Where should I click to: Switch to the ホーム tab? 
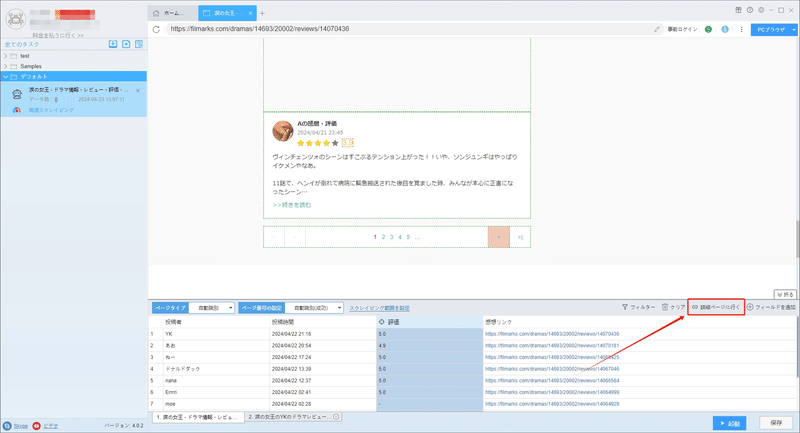pos(172,13)
